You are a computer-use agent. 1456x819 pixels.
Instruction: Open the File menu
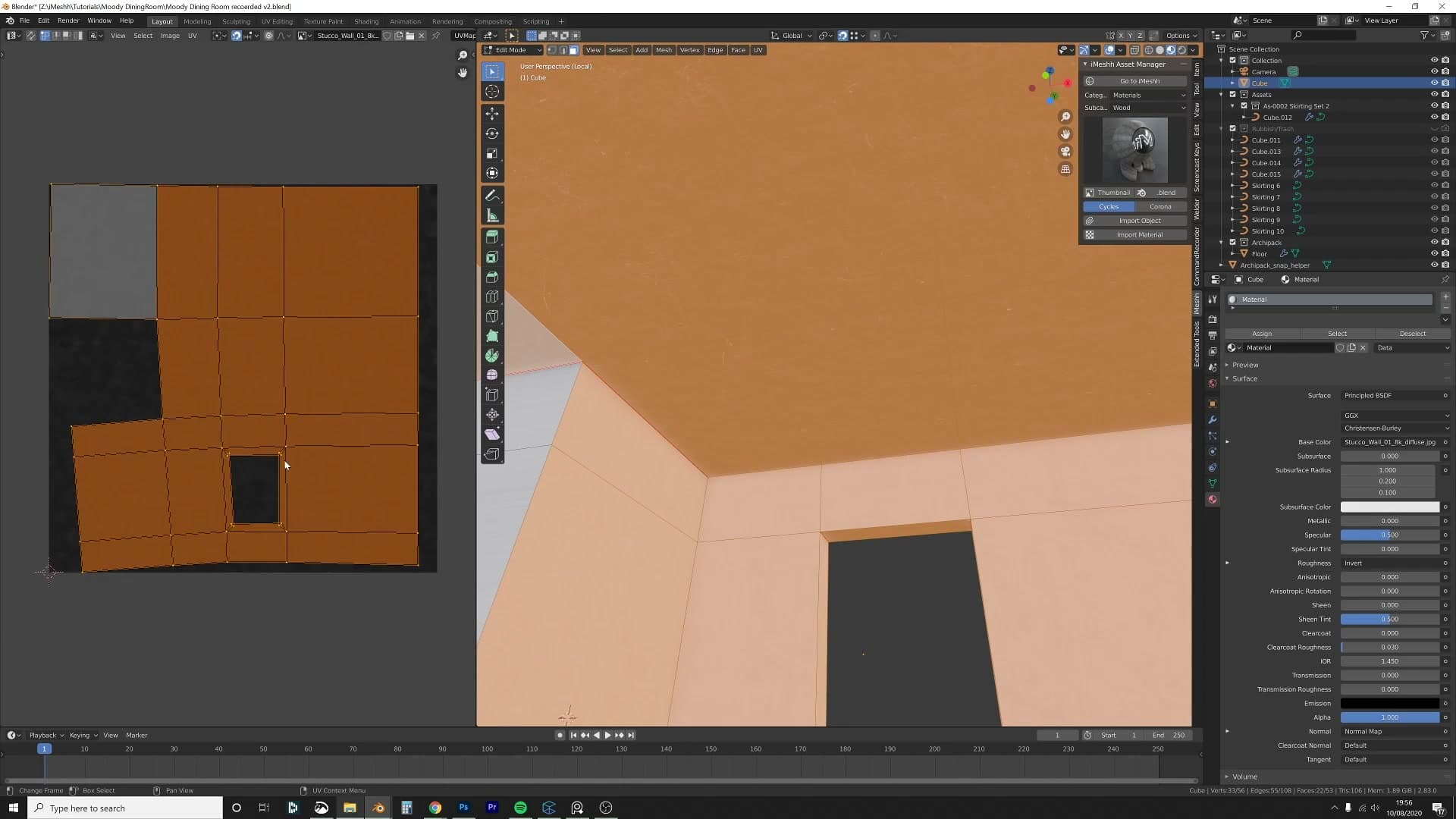point(24,21)
